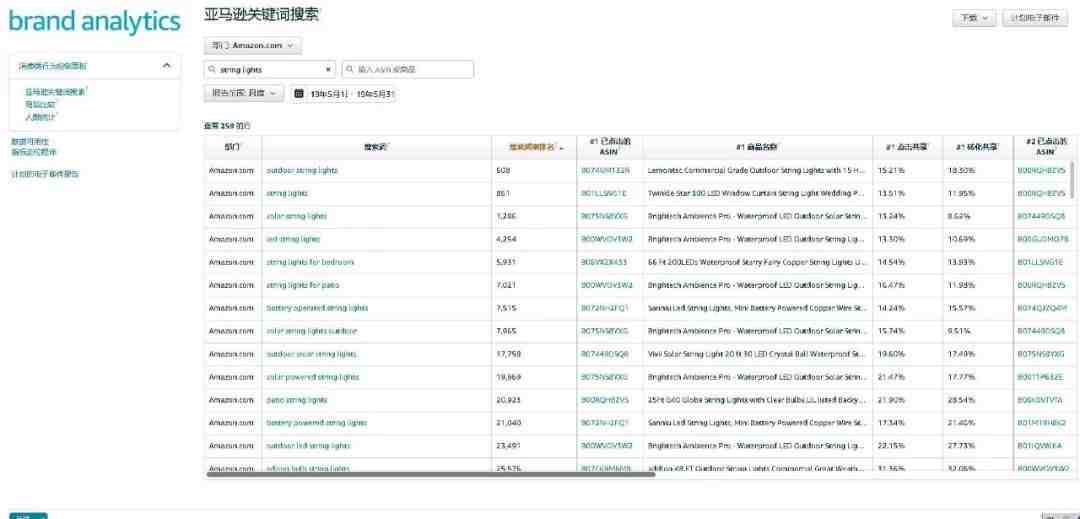Open #2 clicked ASIN in led string lights row
This screenshot has height=519, width=1080.
click(1043, 239)
